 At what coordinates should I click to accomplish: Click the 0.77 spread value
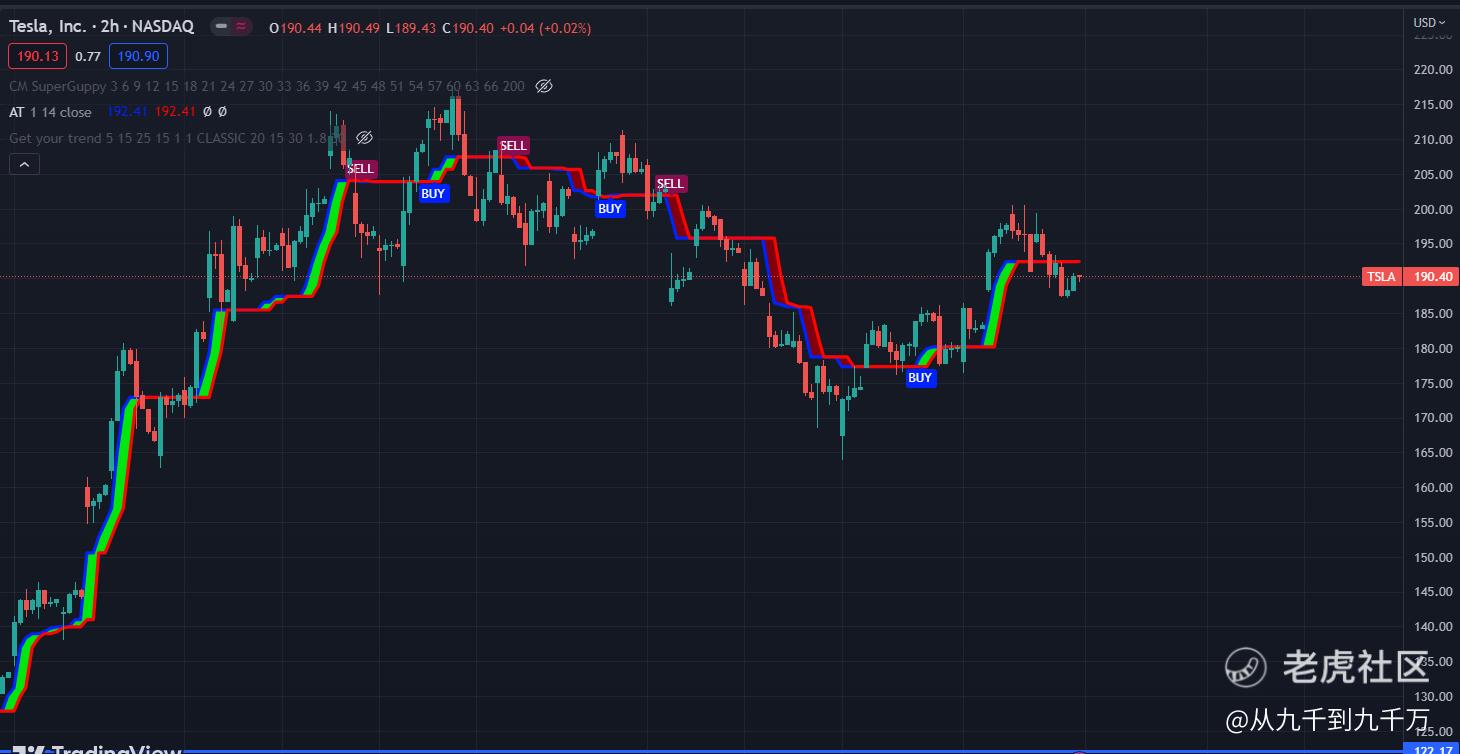click(88, 56)
